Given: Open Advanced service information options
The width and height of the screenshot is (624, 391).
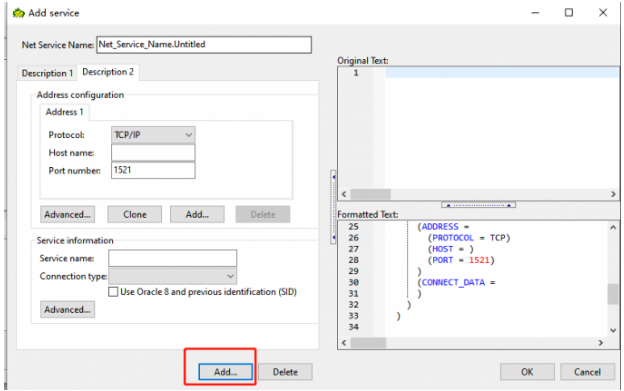Looking at the screenshot, I should pos(67,309).
